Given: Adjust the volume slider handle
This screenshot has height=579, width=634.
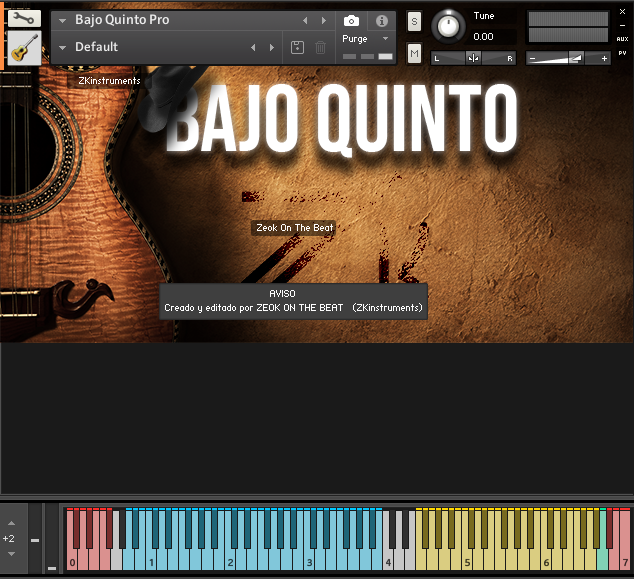Looking at the screenshot, I should pos(575,58).
